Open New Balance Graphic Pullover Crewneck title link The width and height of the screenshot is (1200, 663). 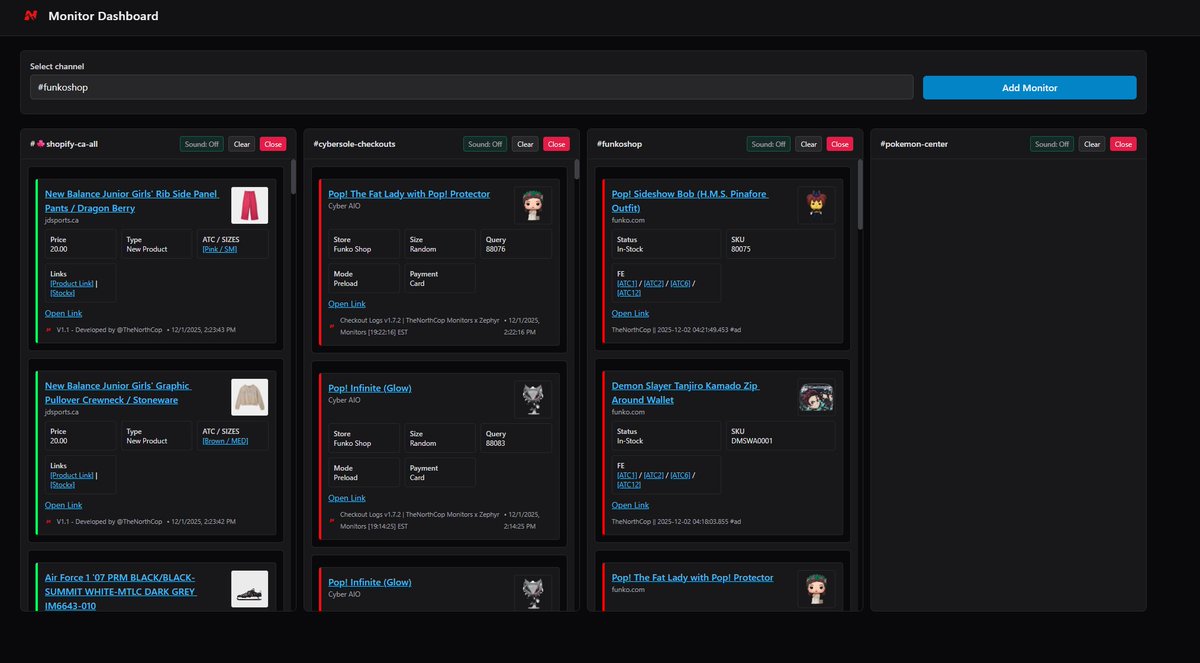[x=118, y=392]
